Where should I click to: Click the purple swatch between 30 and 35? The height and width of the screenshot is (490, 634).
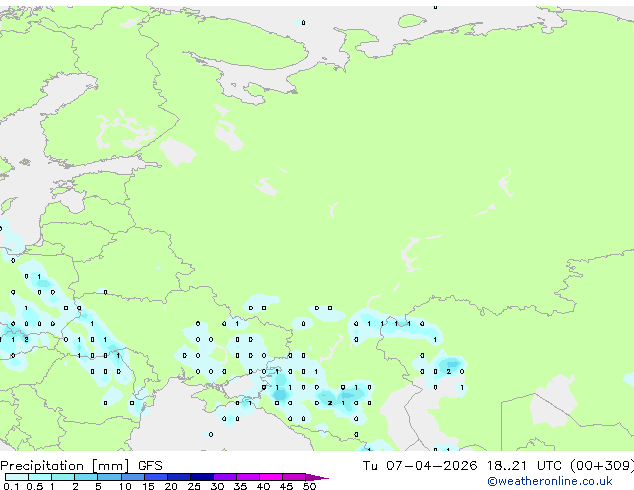pos(225,477)
